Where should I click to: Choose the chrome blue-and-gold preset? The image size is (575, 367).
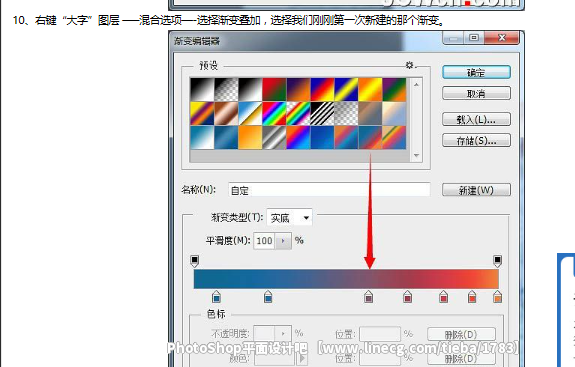(250, 113)
